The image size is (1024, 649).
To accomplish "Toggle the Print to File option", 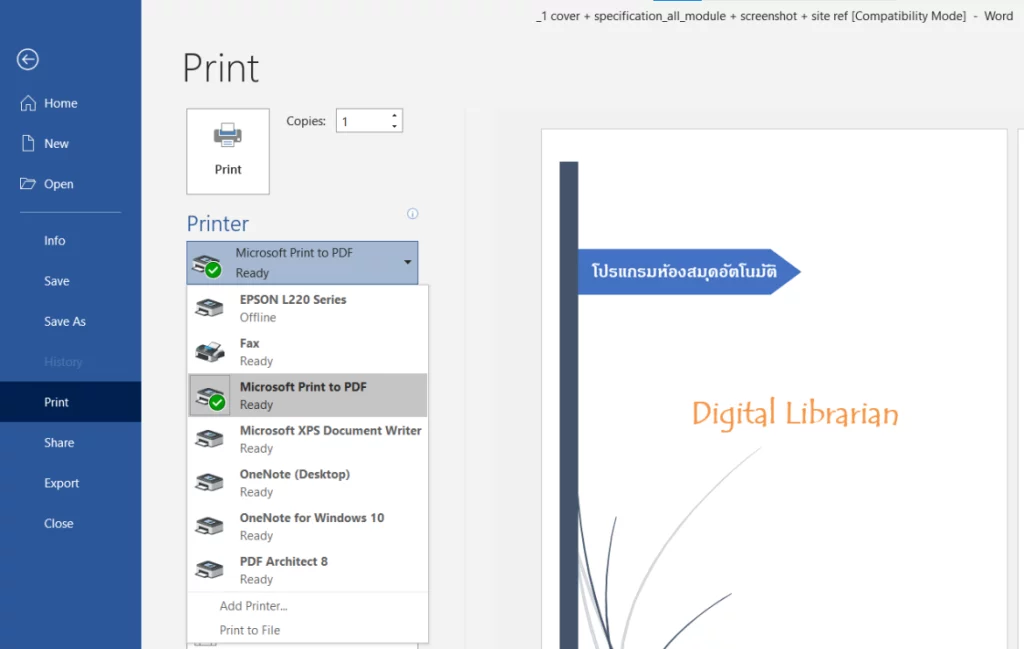I will tap(250, 630).
